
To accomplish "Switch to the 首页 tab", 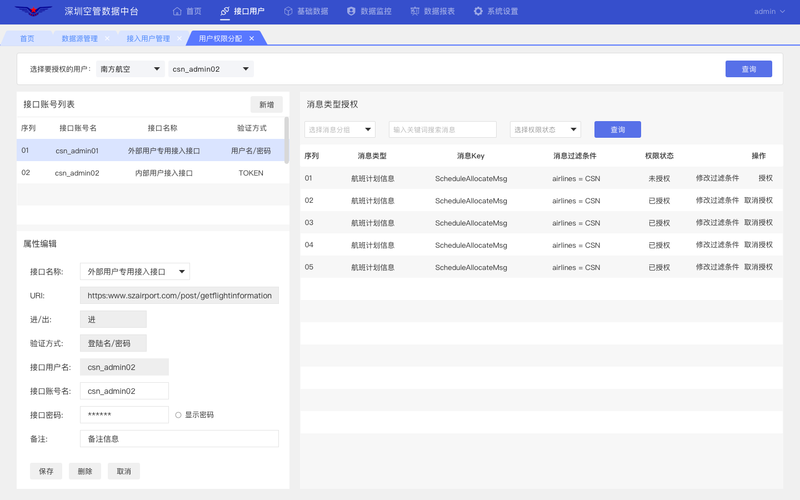I will pyautogui.click(x=27, y=39).
